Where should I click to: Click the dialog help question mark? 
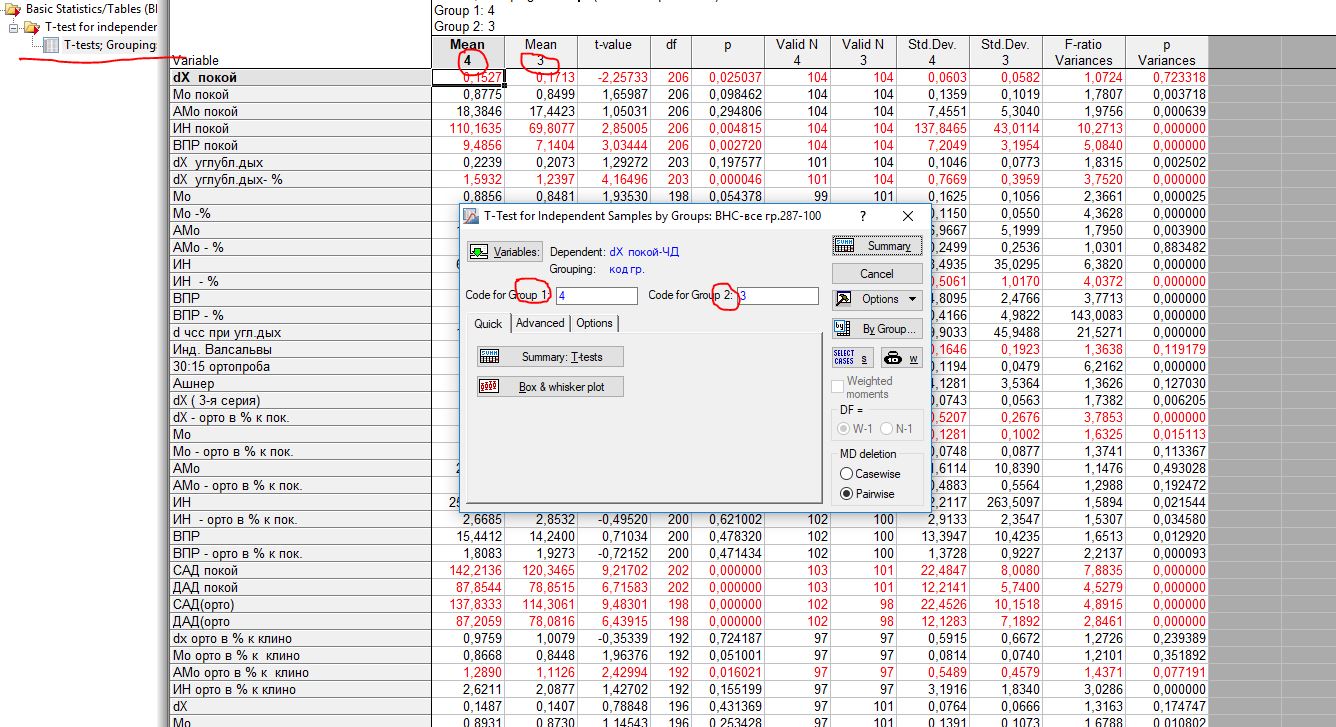tap(863, 216)
